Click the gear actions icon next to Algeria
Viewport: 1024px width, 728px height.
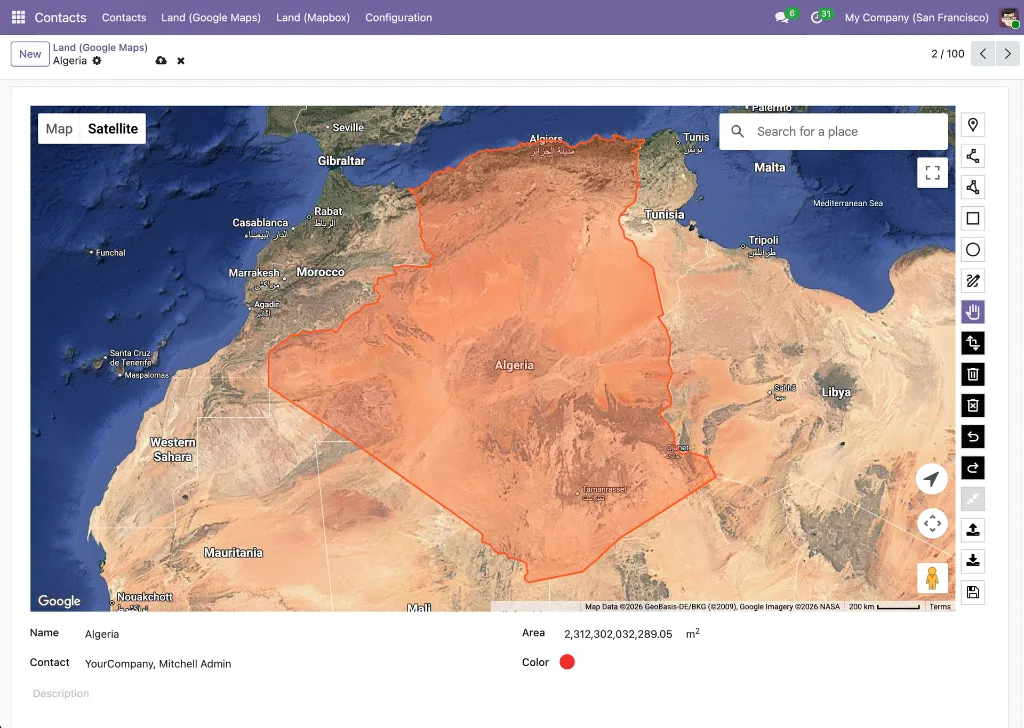97,60
